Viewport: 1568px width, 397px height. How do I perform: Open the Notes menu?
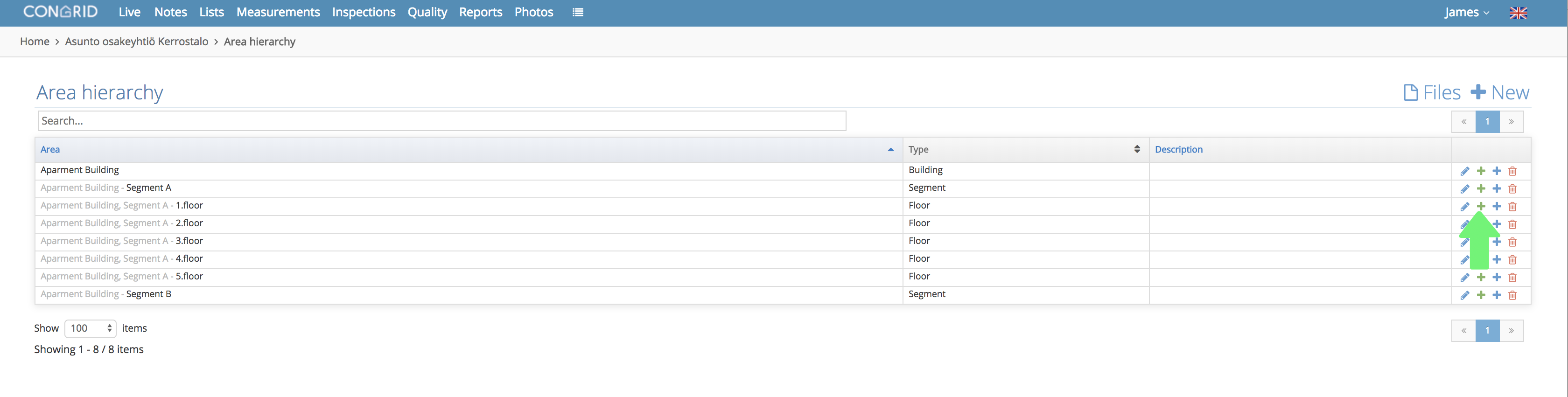point(170,12)
